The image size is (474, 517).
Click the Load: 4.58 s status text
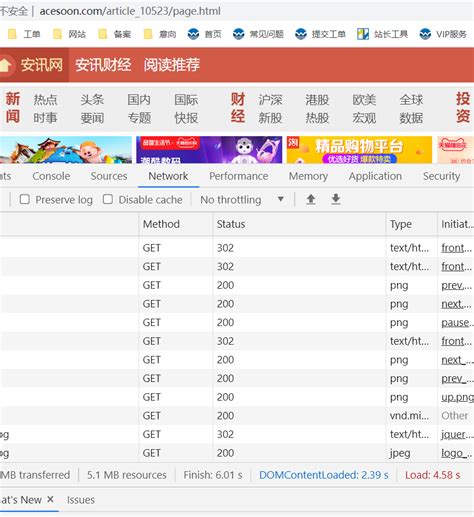(x=433, y=475)
